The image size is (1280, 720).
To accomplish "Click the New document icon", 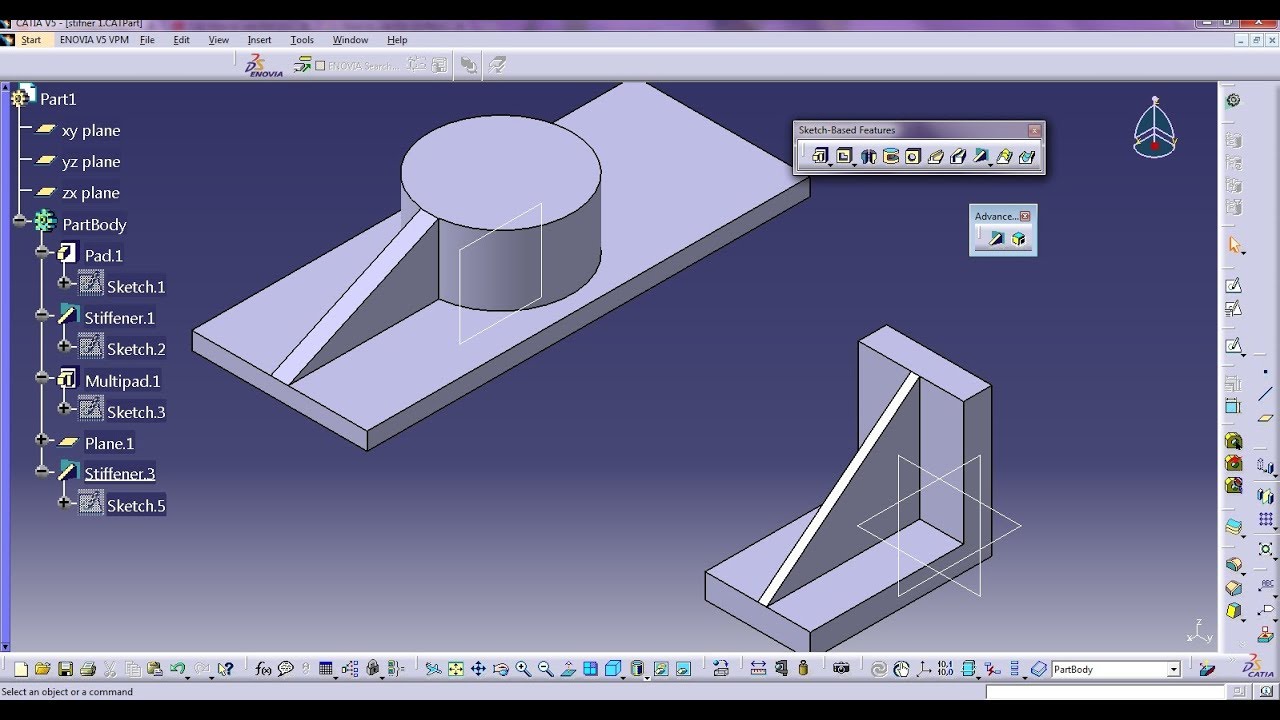I will pyautogui.click(x=20, y=669).
